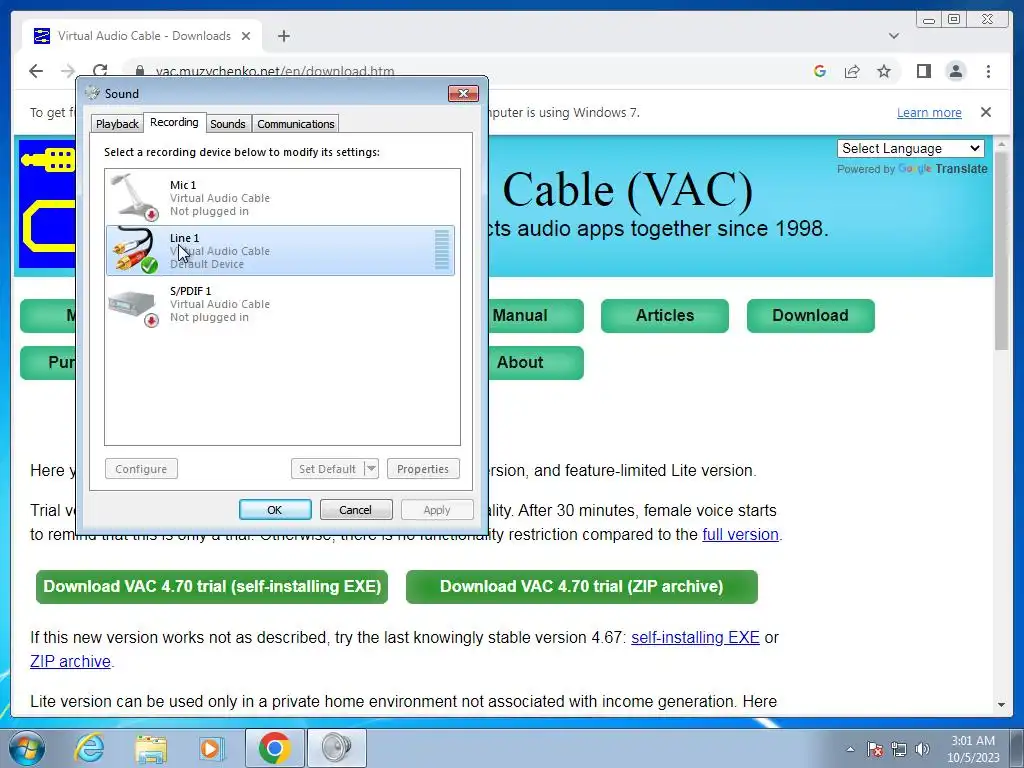Open Windows Media Player from the taskbar

(211, 748)
